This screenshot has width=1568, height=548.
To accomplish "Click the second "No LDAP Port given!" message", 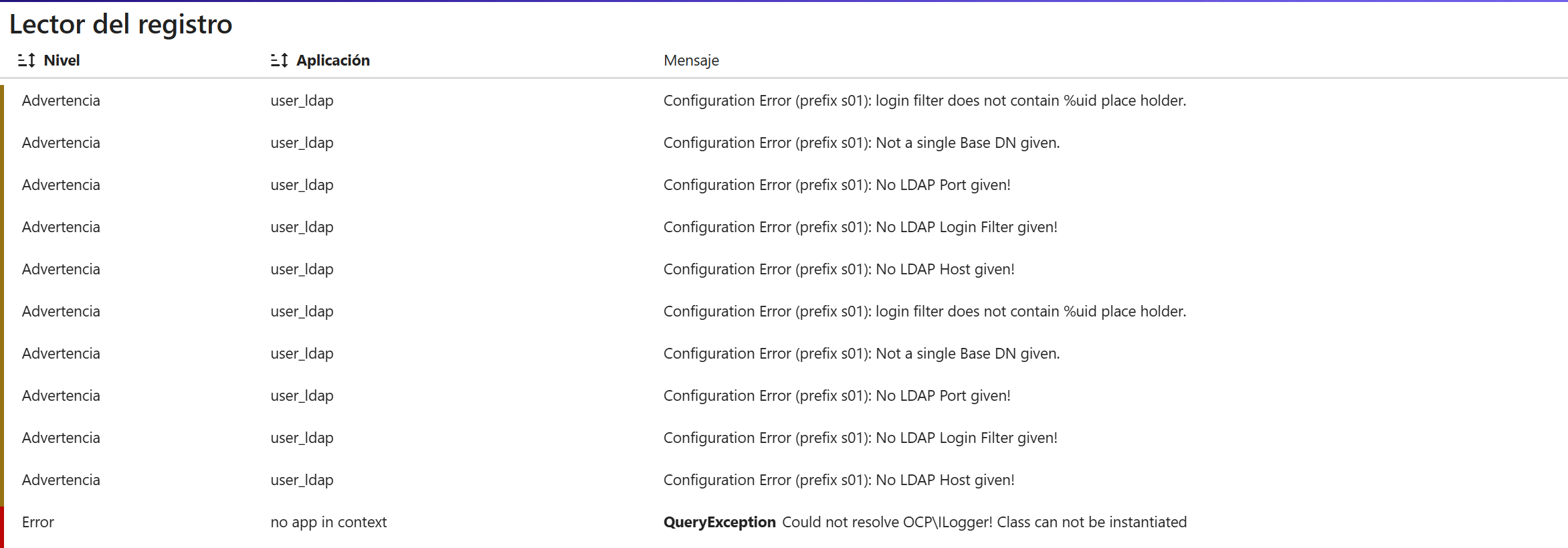I will tap(836, 395).
